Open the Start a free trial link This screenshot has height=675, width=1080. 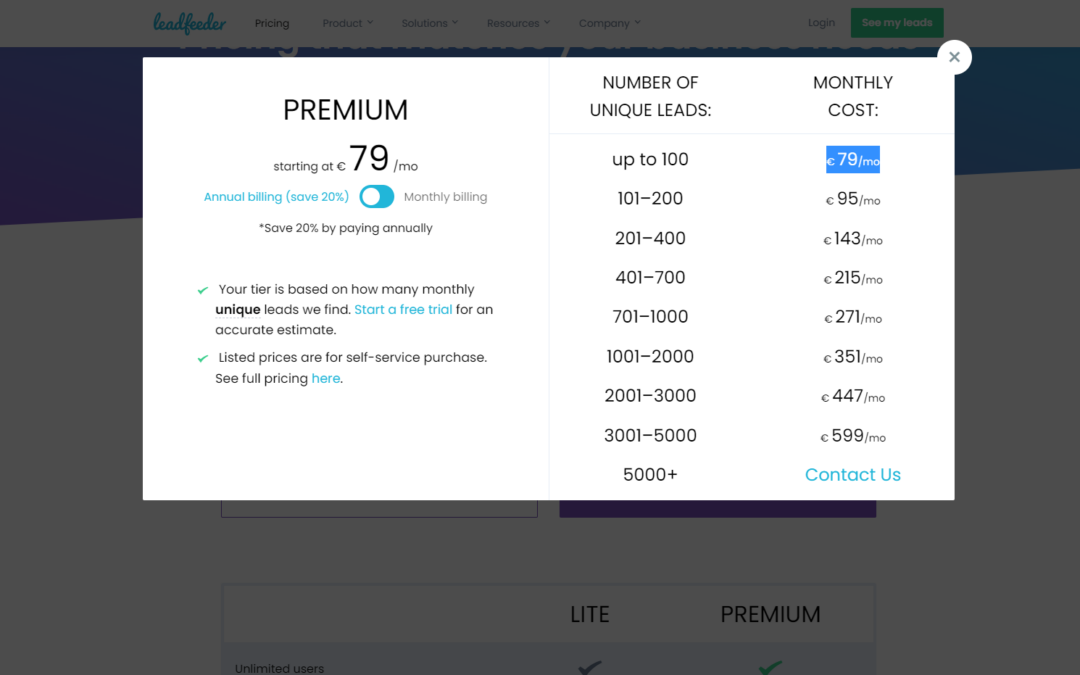[x=403, y=309]
